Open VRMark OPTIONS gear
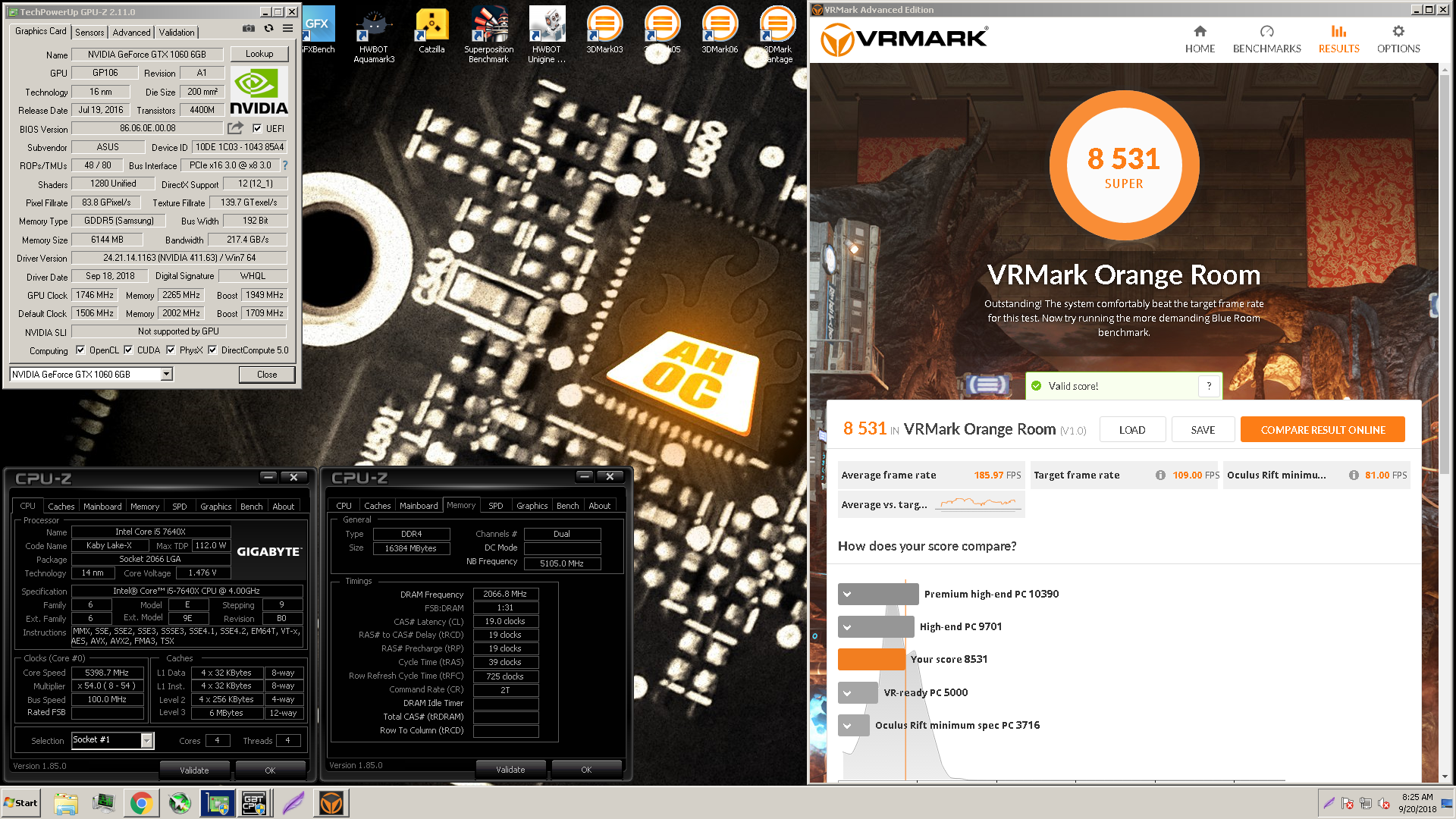Screen dimensions: 1456x819 pyautogui.click(x=1398, y=39)
